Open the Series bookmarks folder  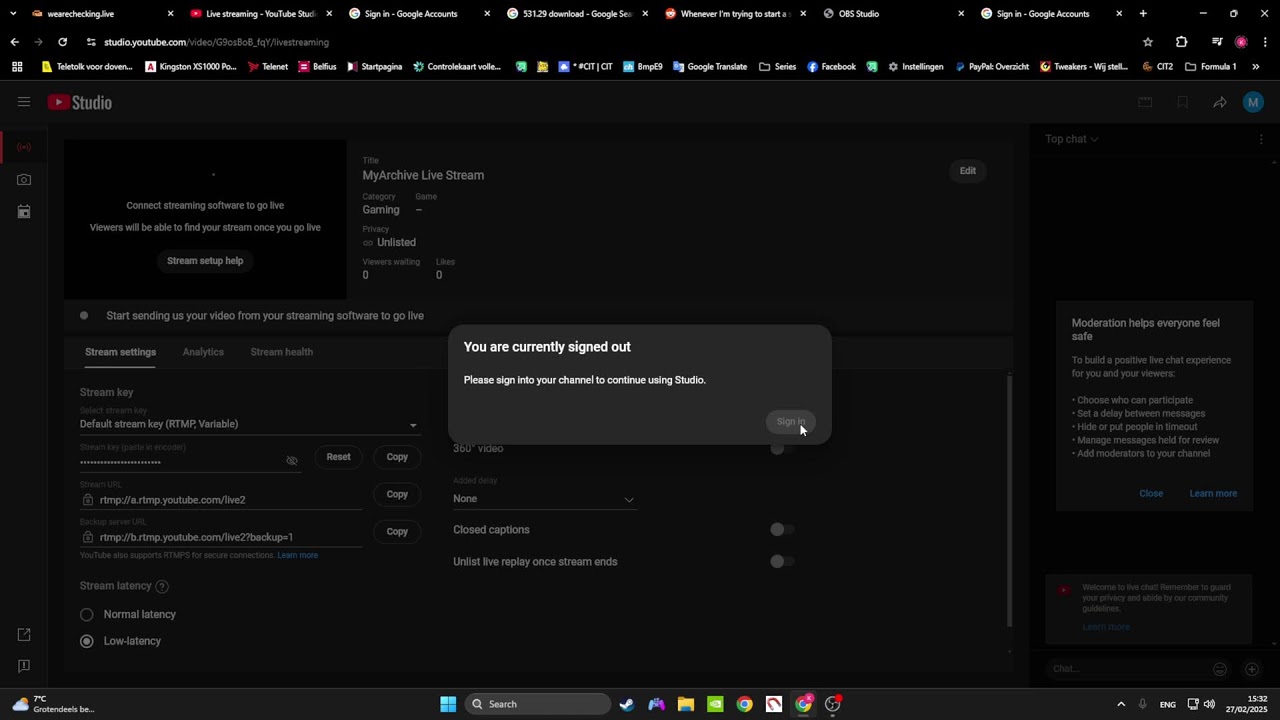[778, 67]
